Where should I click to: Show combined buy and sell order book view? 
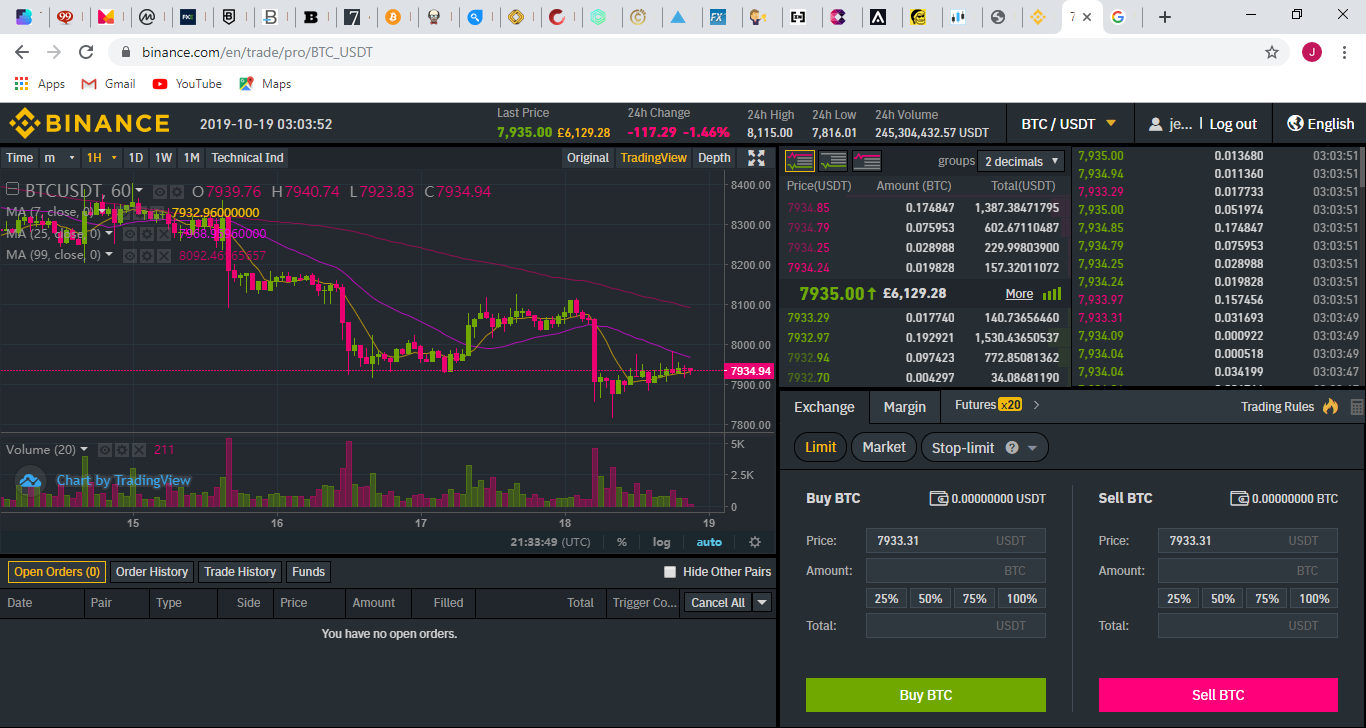(800, 161)
